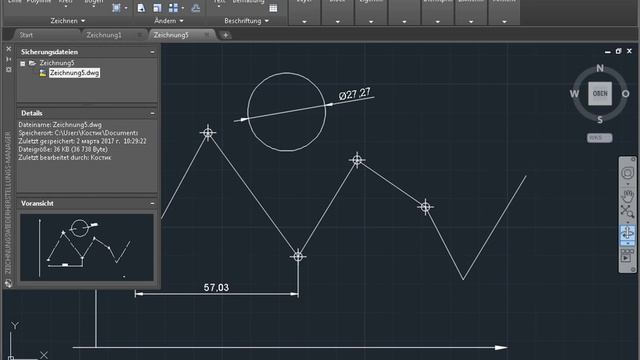Open the hatch icon dropdown arrow
The height and width of the screenshot is (360, 640).
pos(126,8)
